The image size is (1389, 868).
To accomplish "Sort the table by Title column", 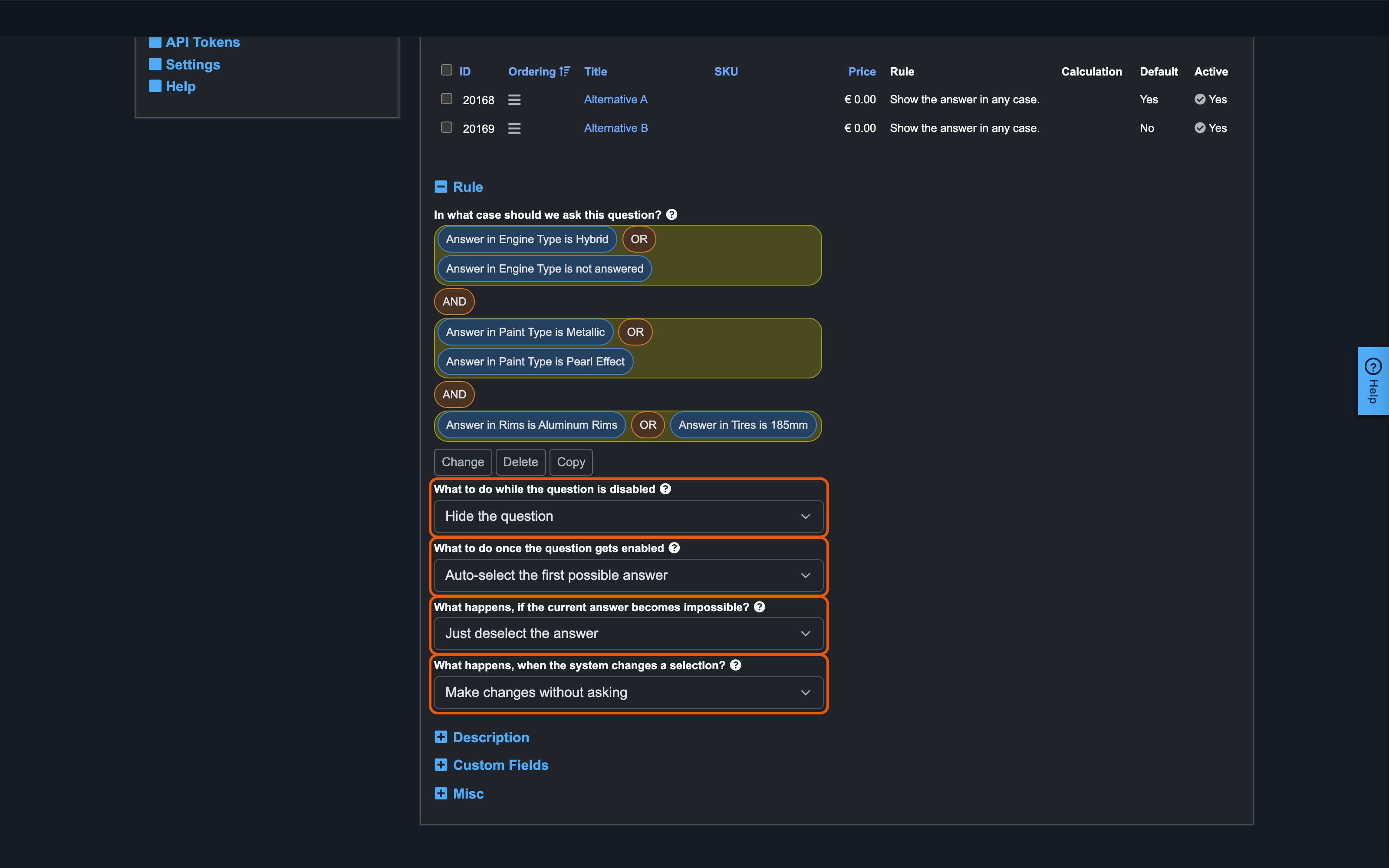I will [595, 72].
